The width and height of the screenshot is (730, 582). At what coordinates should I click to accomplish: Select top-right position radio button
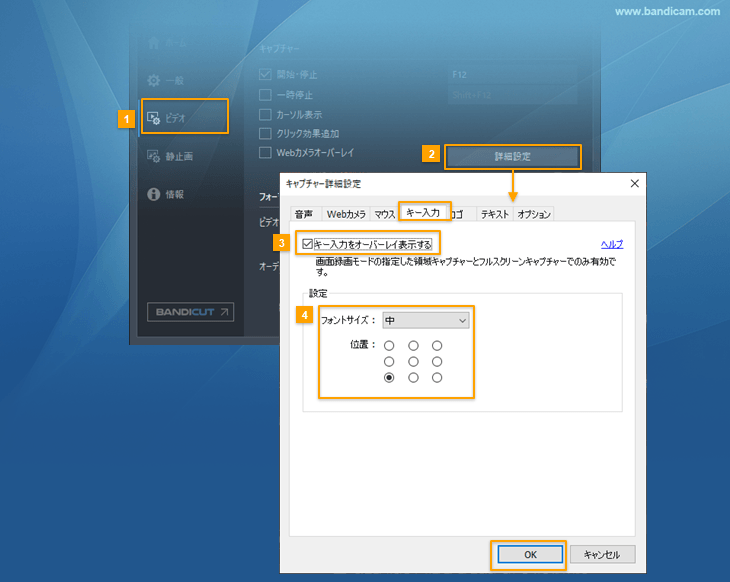[437, 345]
